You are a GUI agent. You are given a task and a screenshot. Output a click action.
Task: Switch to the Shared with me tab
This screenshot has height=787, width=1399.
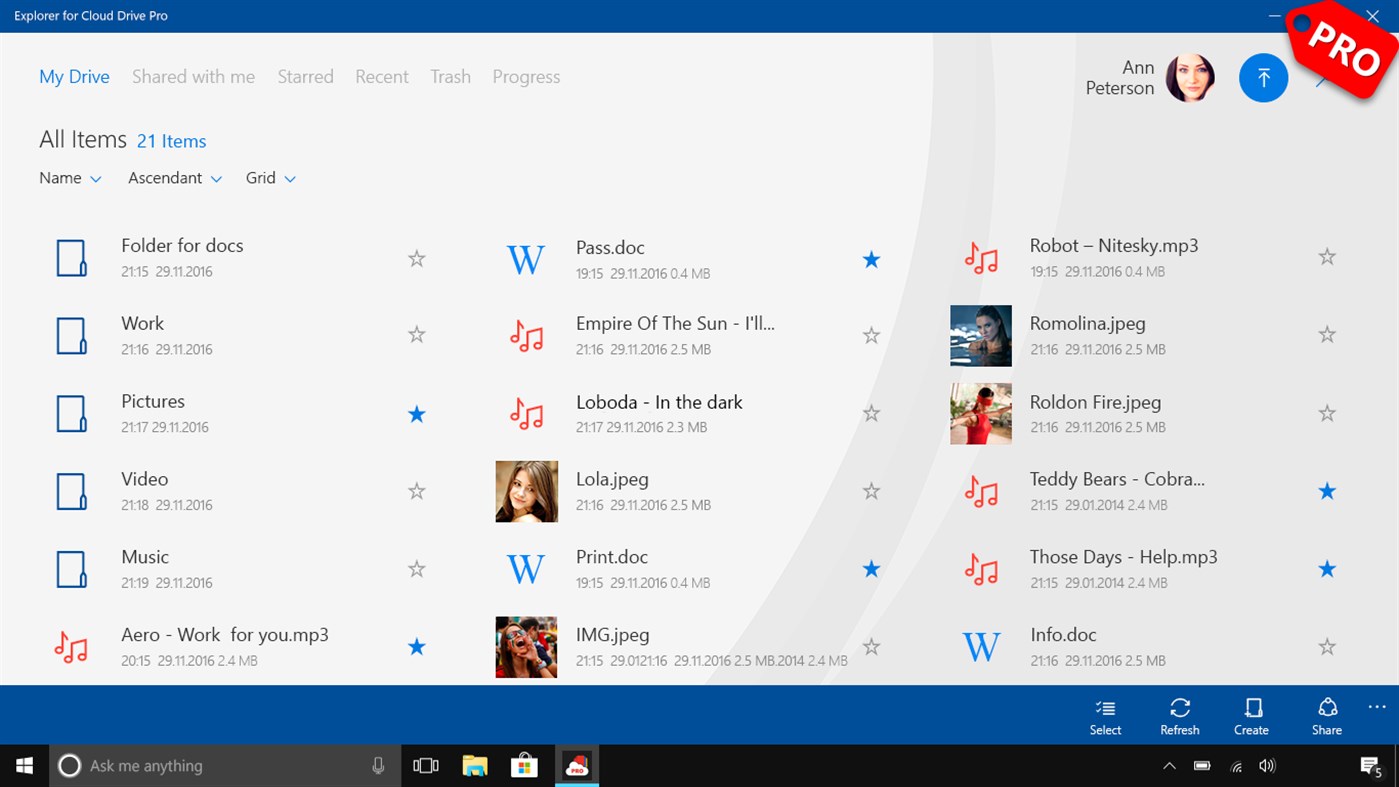pos(193,76)
